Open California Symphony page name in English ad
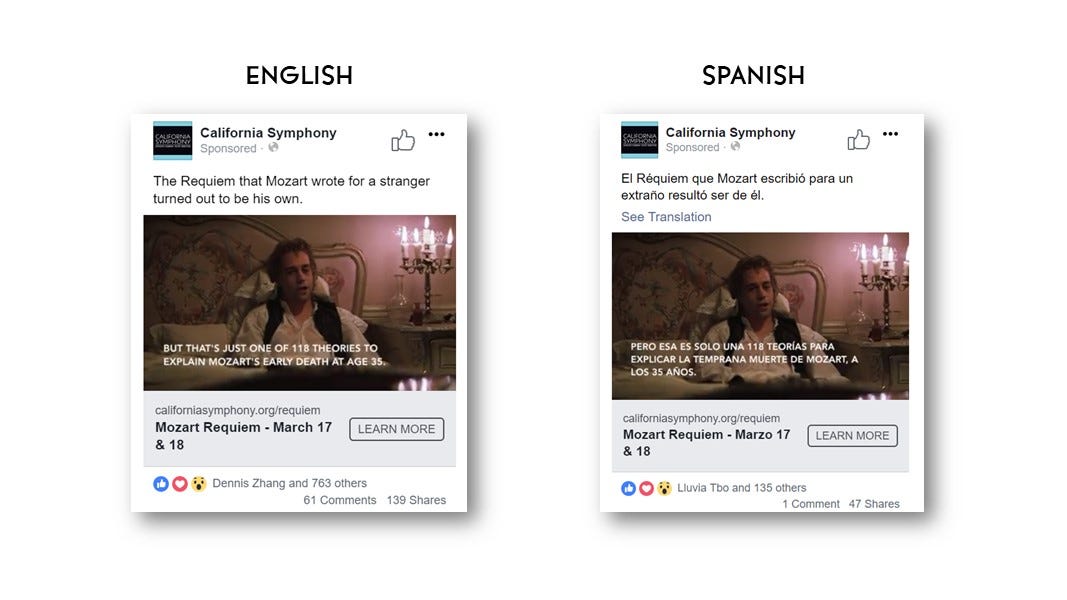The height and width of the screenshot is (600, 1067). point(268,133)
